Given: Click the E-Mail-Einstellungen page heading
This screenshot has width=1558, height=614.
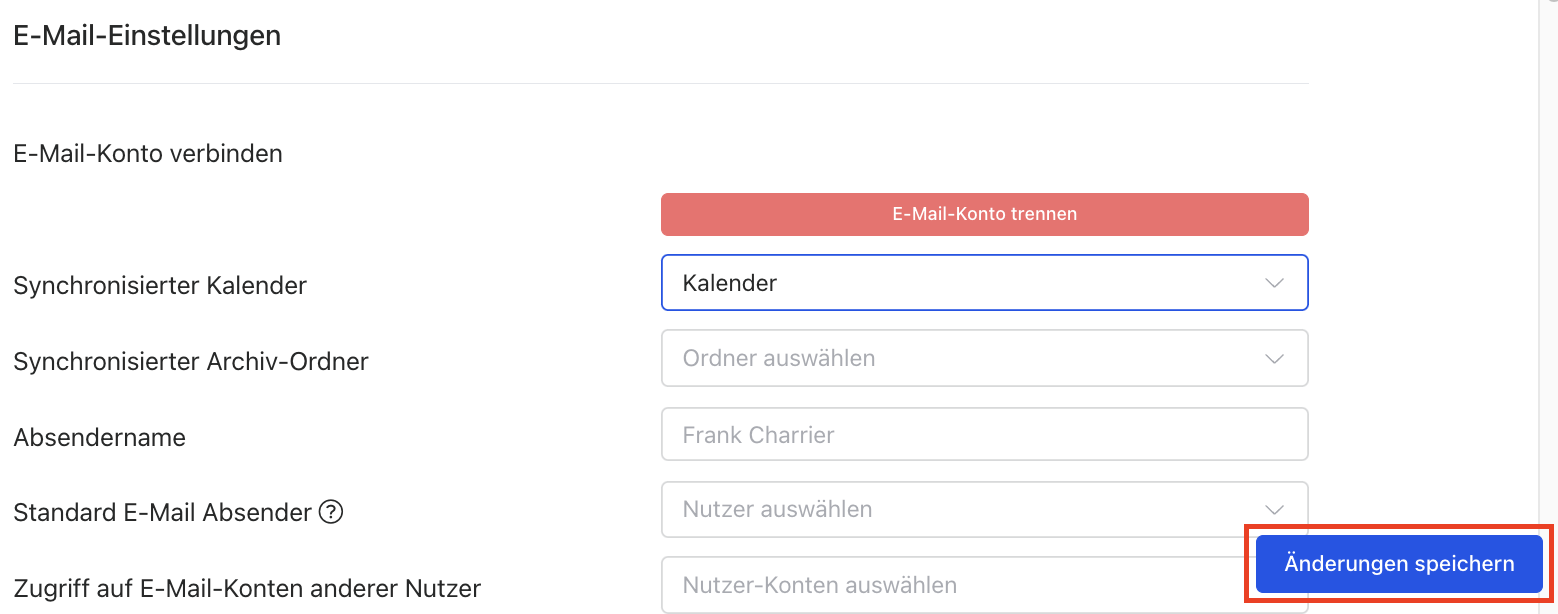Looking at the screenshot, I should (x=147, y=36).
